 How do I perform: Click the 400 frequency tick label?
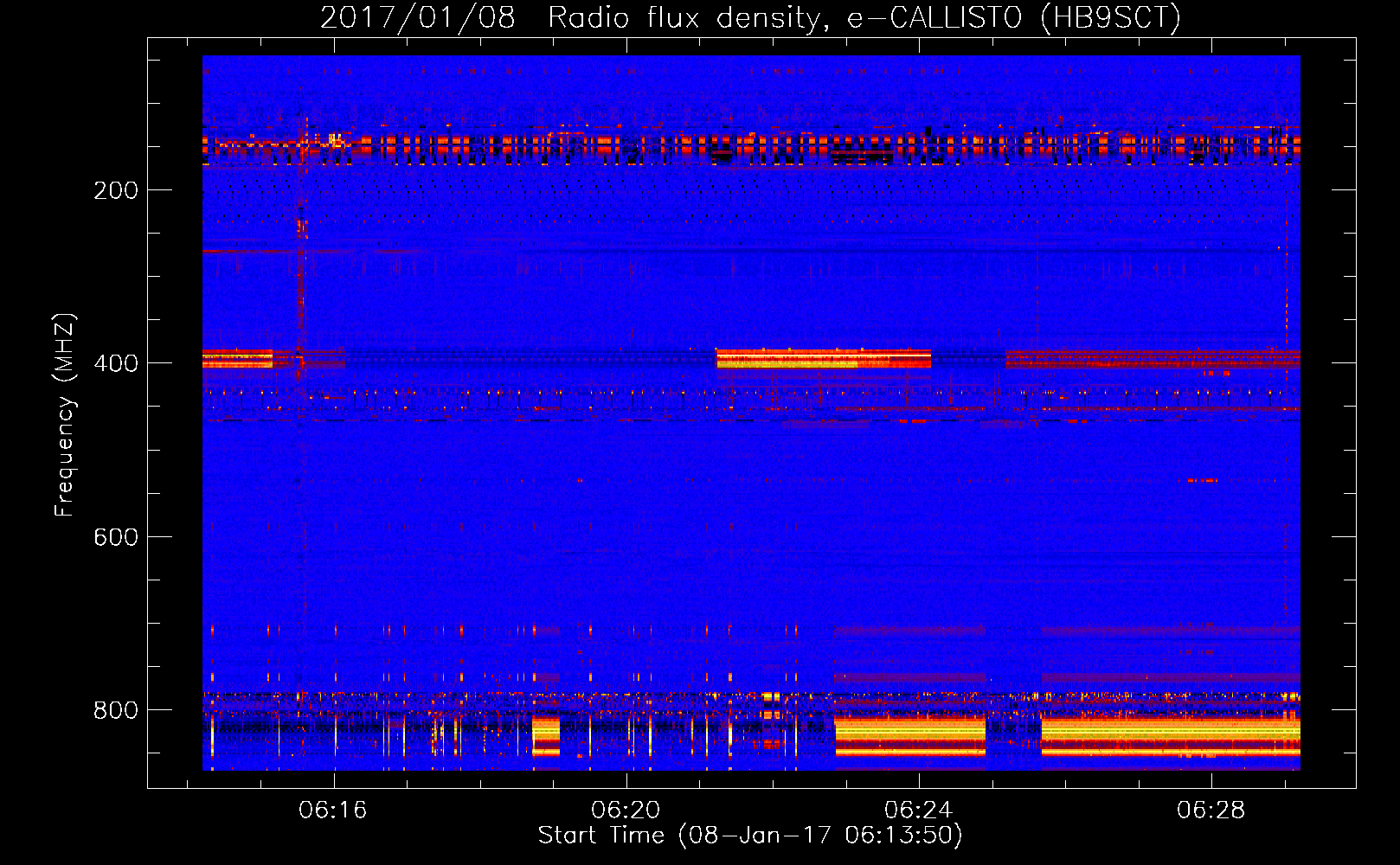point(116,363)
